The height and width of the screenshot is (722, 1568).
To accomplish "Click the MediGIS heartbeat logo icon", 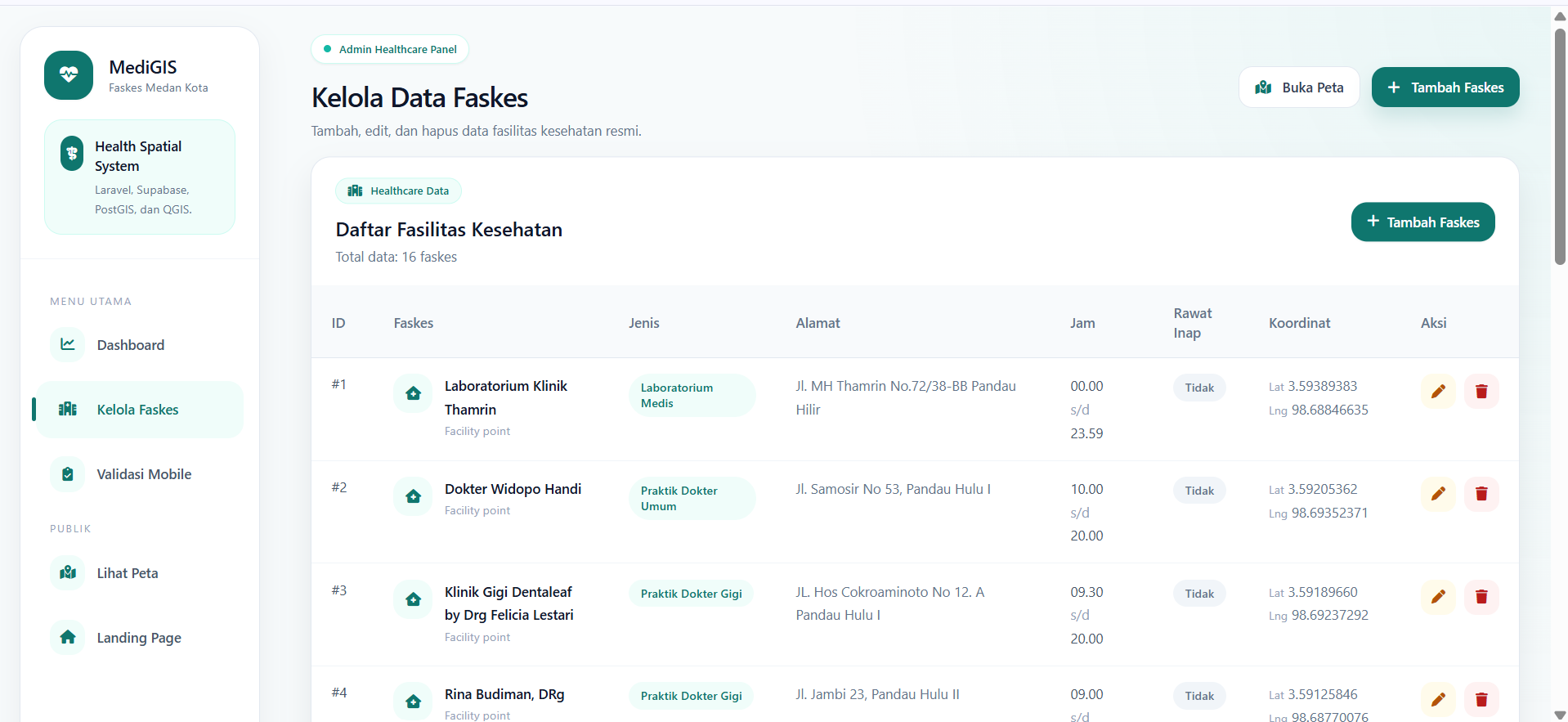I will coord(69,75).
